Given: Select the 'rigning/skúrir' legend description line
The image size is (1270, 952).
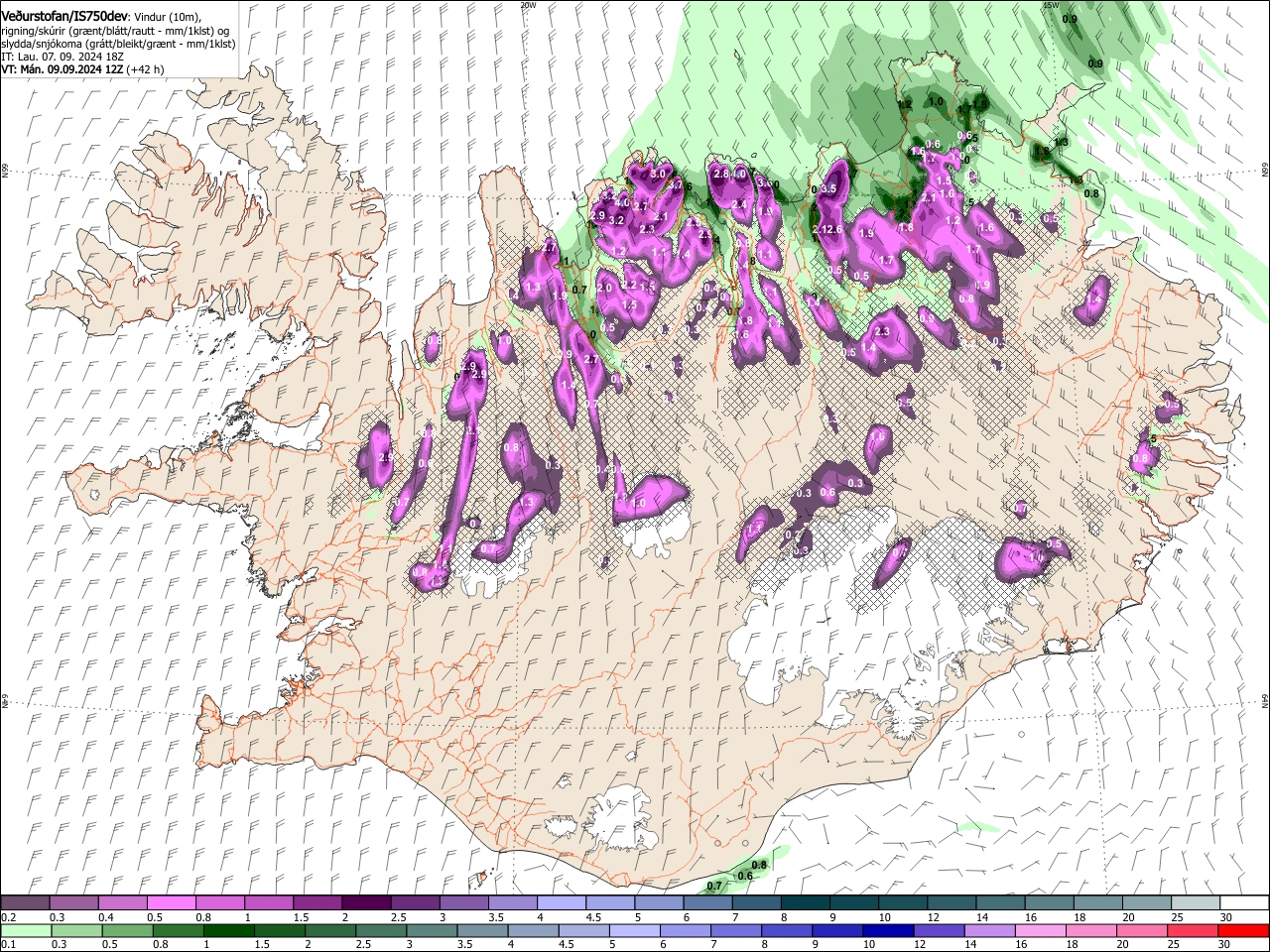Looking at the screenshot, I should point(115,31).
